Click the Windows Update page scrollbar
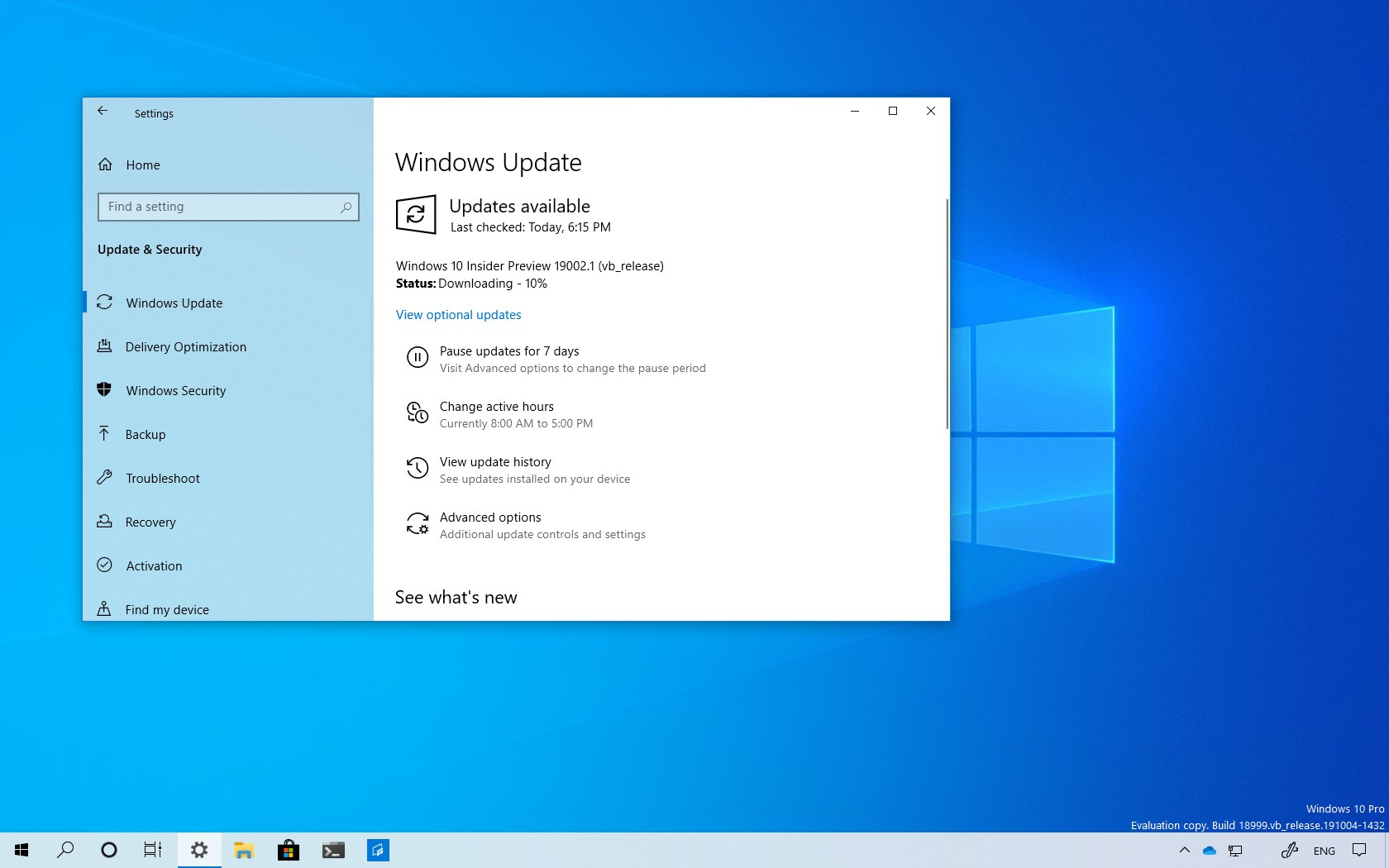Screen dimensions: 1389x868 pos(946,314)
